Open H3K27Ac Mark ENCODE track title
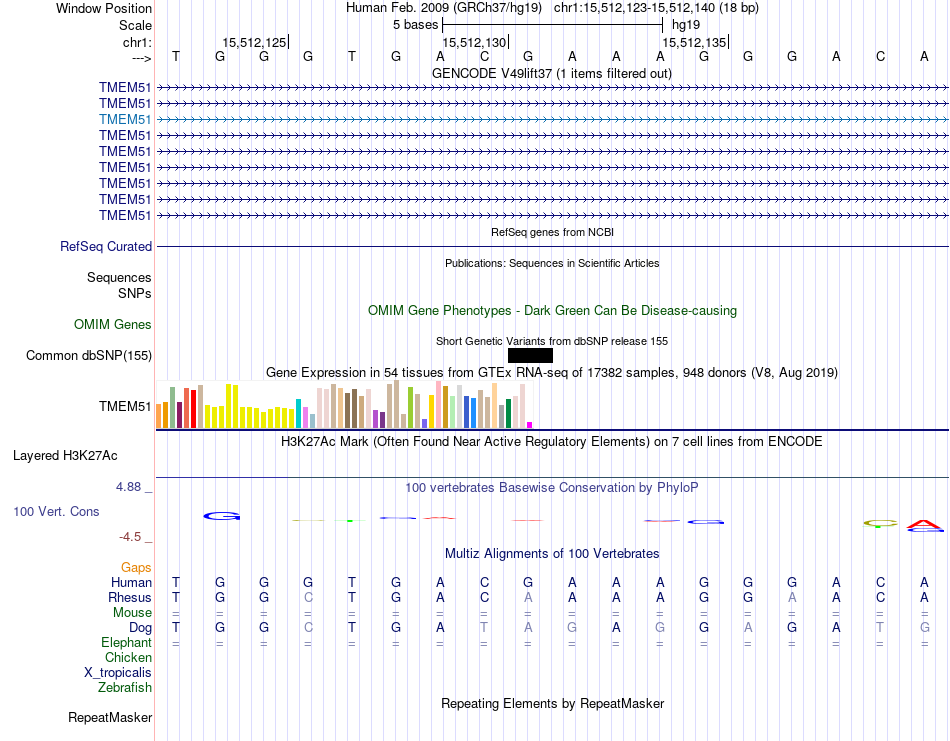950x741 pixels. (551, 442)
